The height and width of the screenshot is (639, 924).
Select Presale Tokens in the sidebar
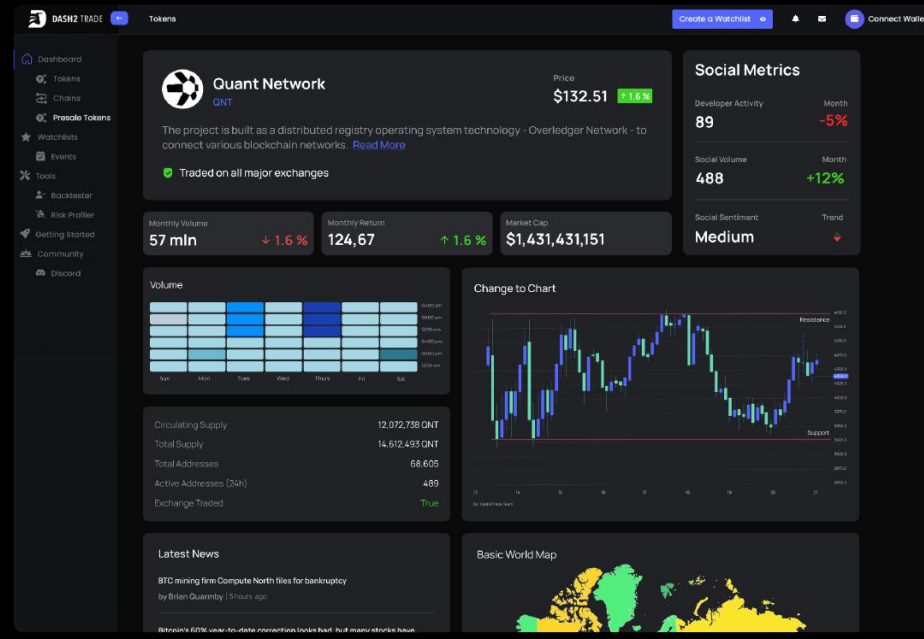point(81,117)
